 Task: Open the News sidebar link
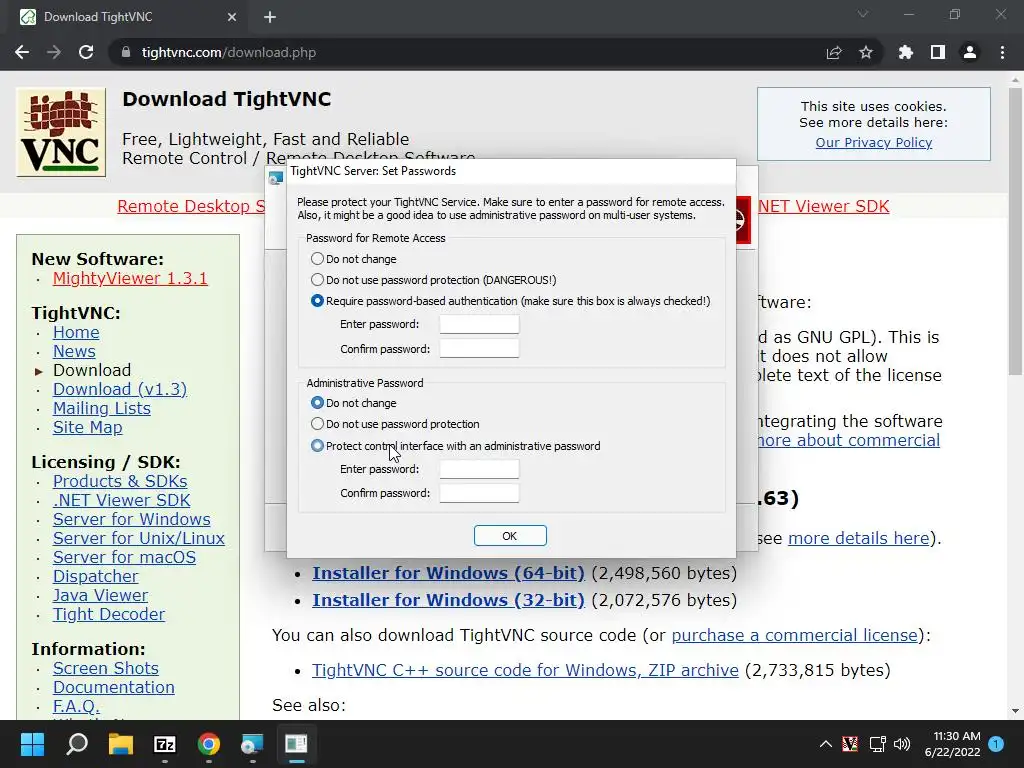click(74, 351)
